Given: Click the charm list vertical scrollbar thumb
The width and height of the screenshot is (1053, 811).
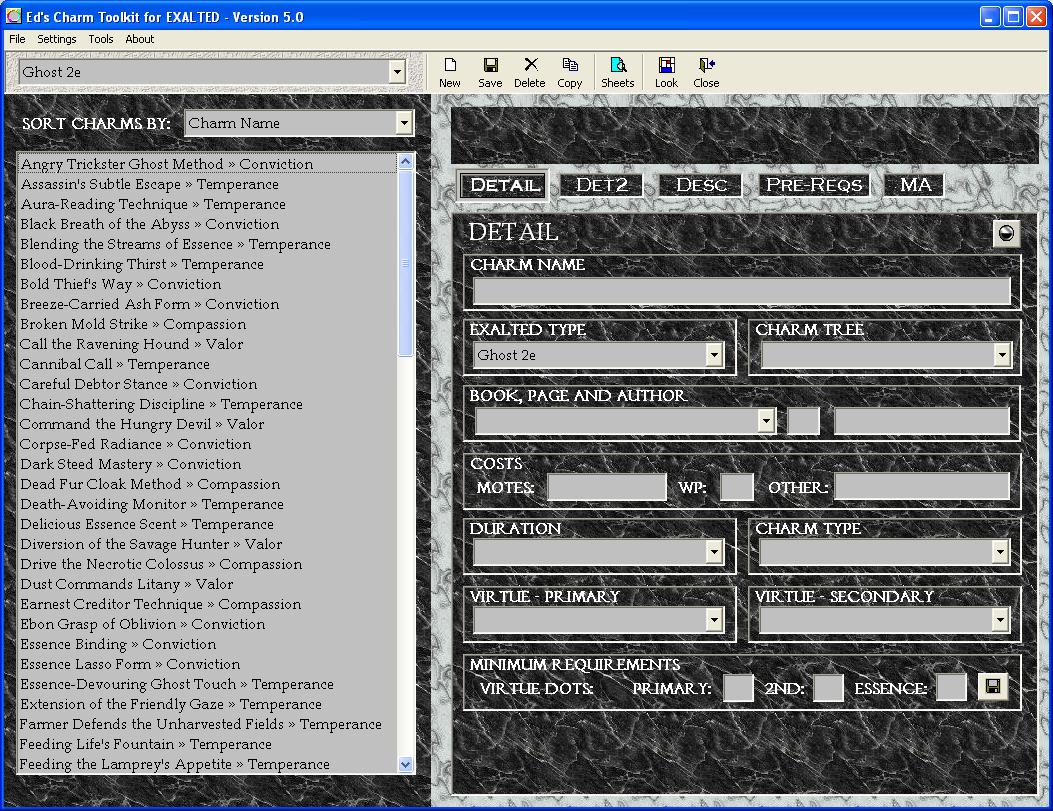Looking at the screenshot, I should (405, 263).
